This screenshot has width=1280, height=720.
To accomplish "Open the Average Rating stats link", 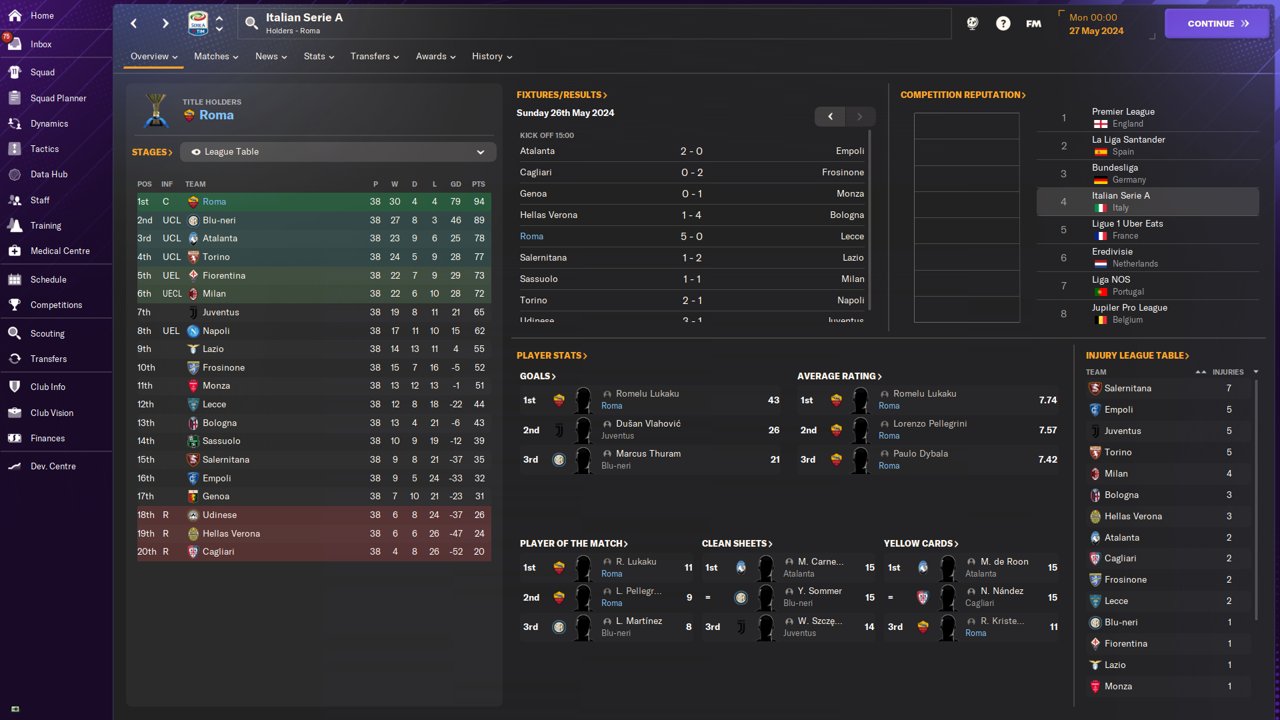I will point(840,376).
